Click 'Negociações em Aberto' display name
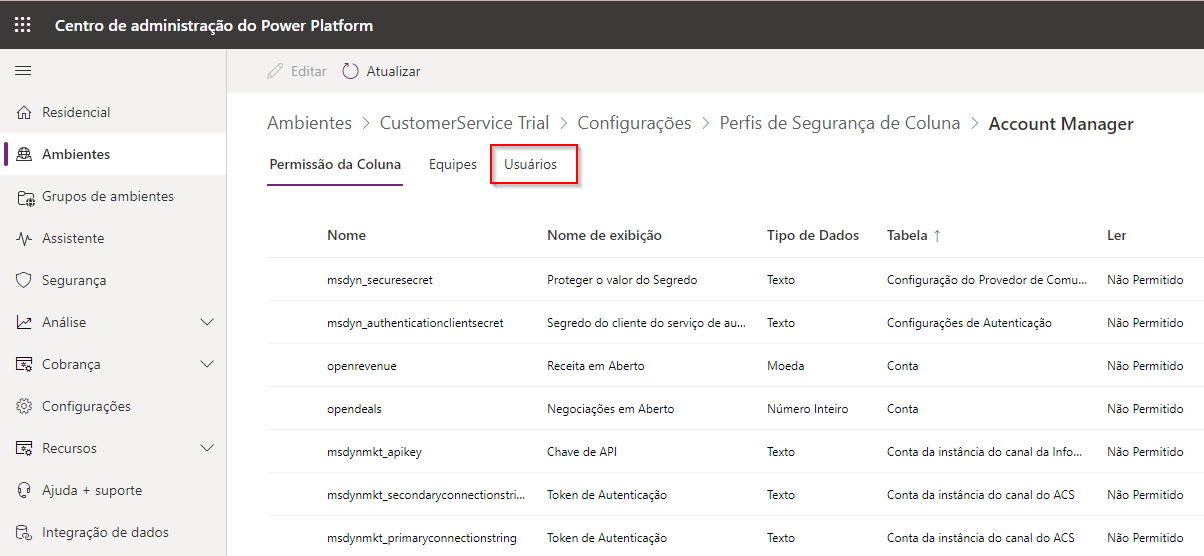Screen dimensions: 1204x556 [611, 409]
